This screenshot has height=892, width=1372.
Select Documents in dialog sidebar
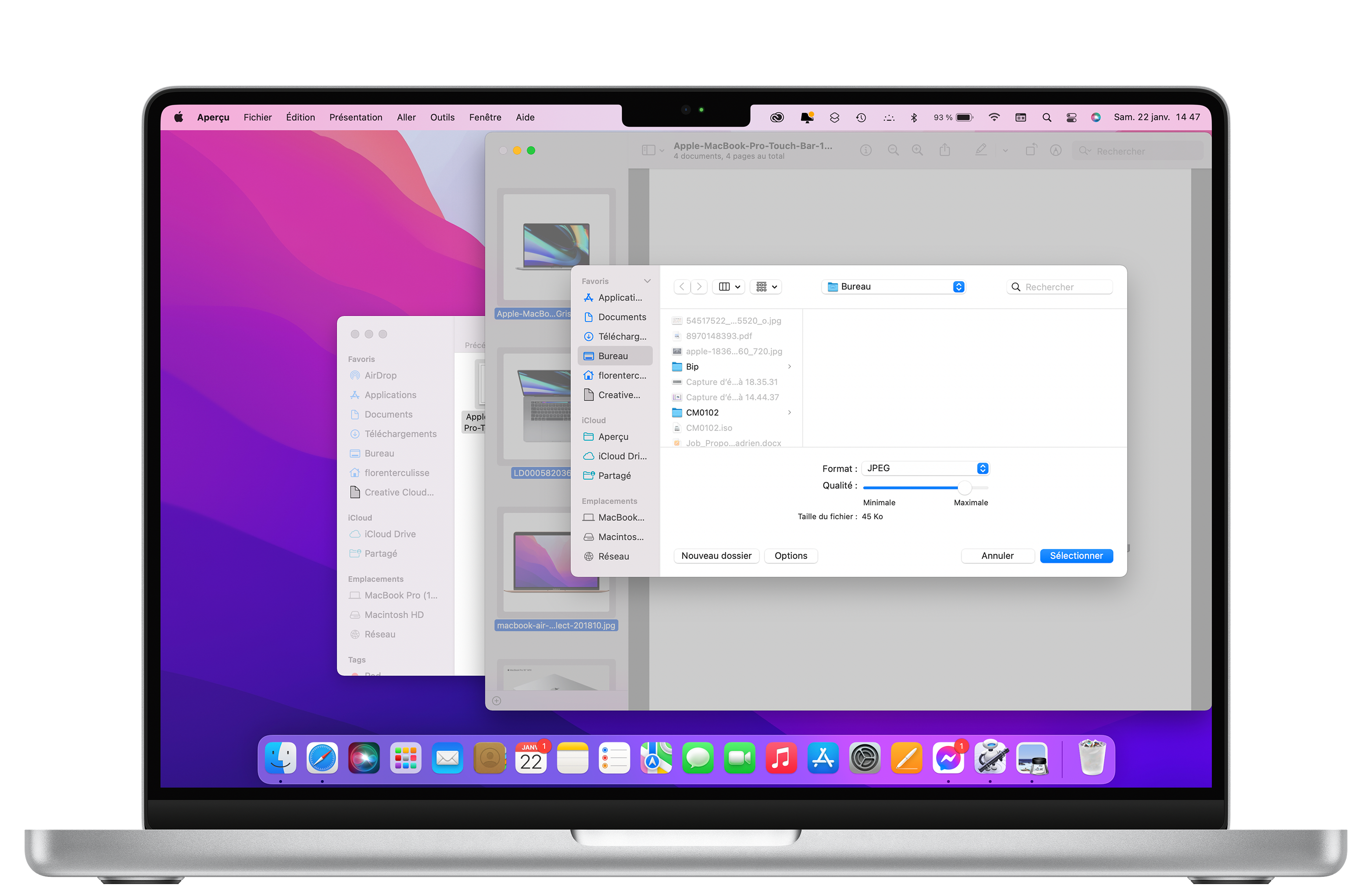click(615, 318)
